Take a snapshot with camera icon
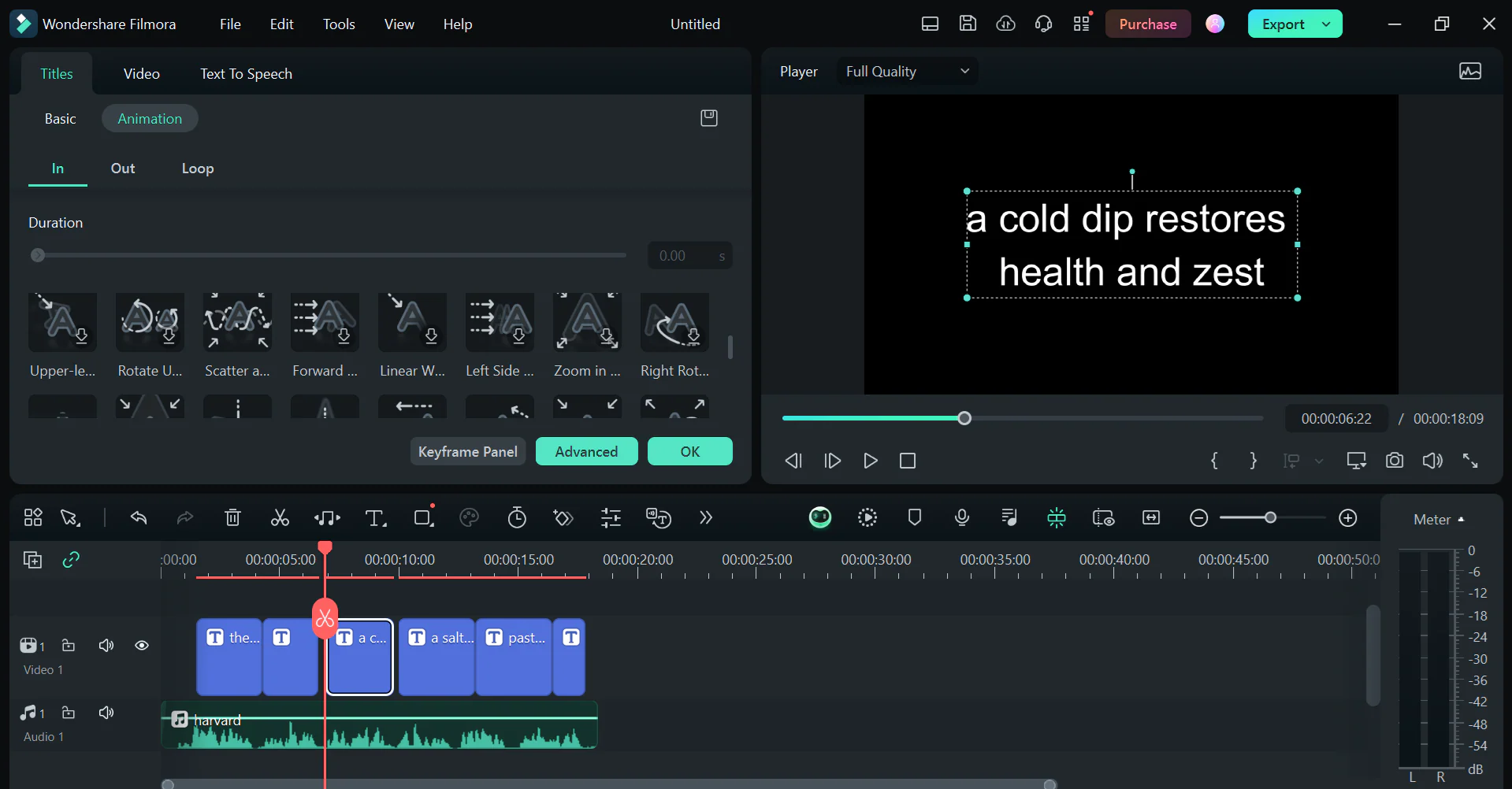 click(1395, 461)
